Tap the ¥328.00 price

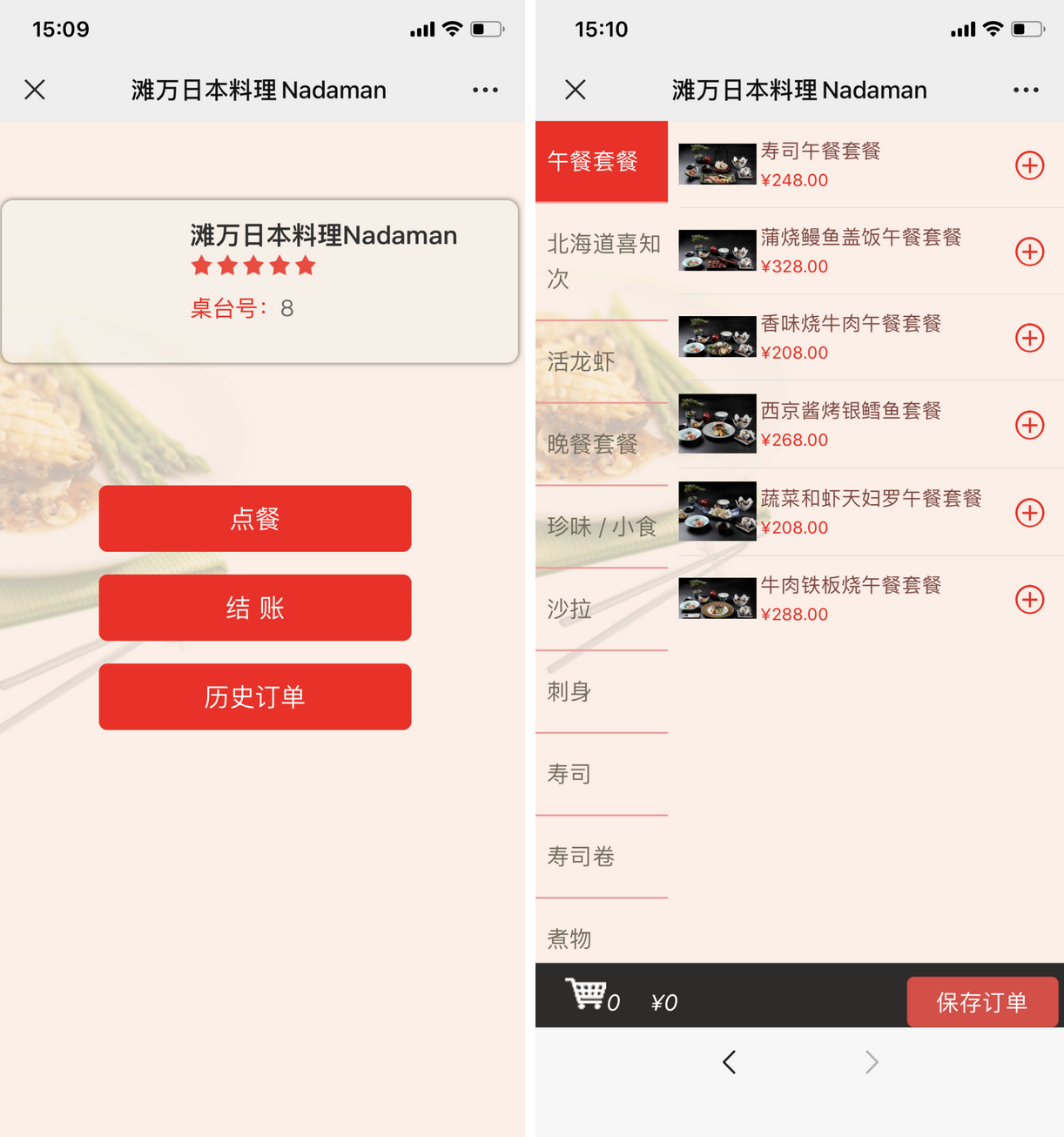pyautogui.click(x=794, y=266)
